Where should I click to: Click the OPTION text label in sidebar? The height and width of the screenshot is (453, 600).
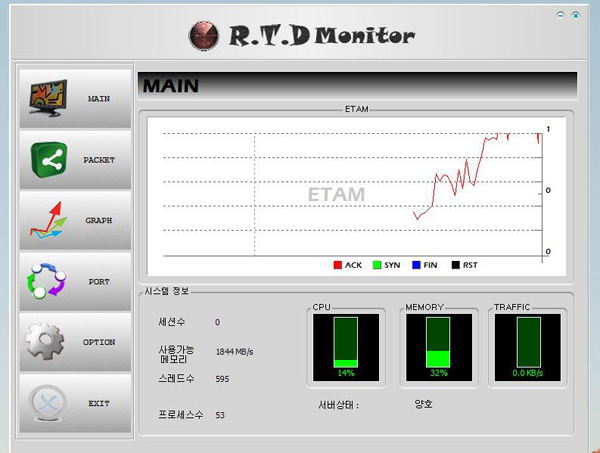(x=99, y=342)
